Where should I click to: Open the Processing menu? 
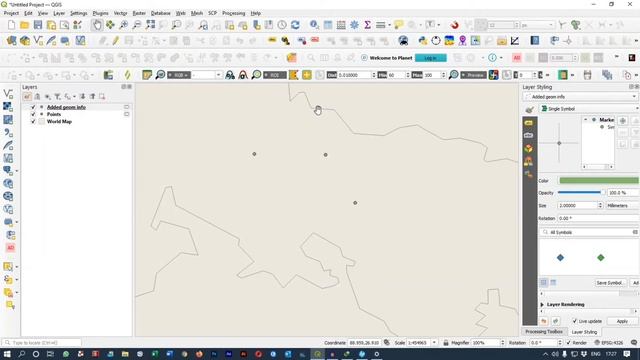point(233,13)
